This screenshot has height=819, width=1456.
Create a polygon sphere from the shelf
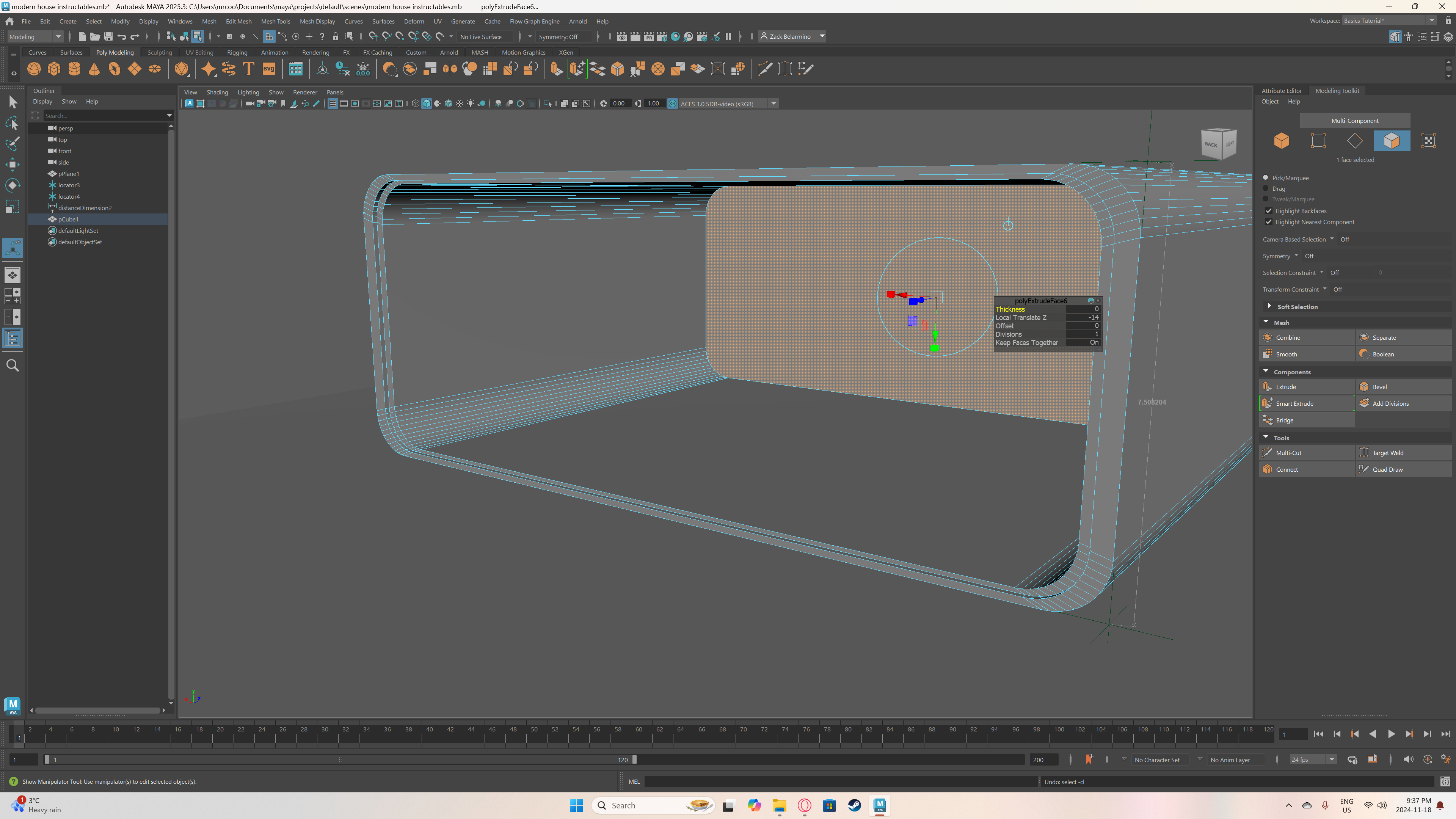tap(34, 69)
